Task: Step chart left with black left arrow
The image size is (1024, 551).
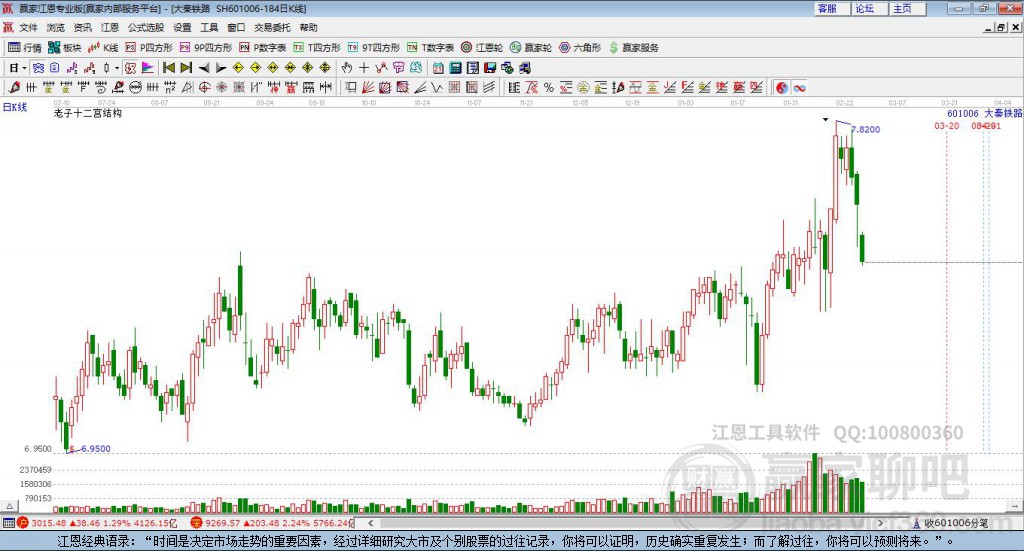Action: click(x=204, y=68)
